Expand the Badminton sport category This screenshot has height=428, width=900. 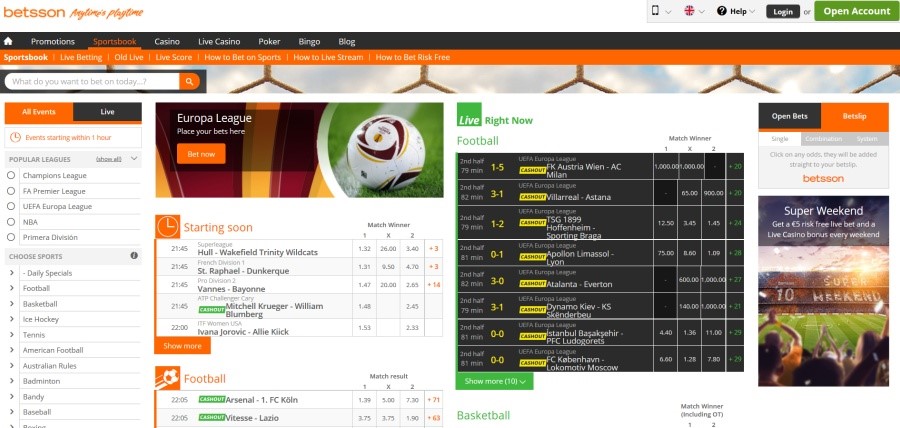click(x=11, y=381)
